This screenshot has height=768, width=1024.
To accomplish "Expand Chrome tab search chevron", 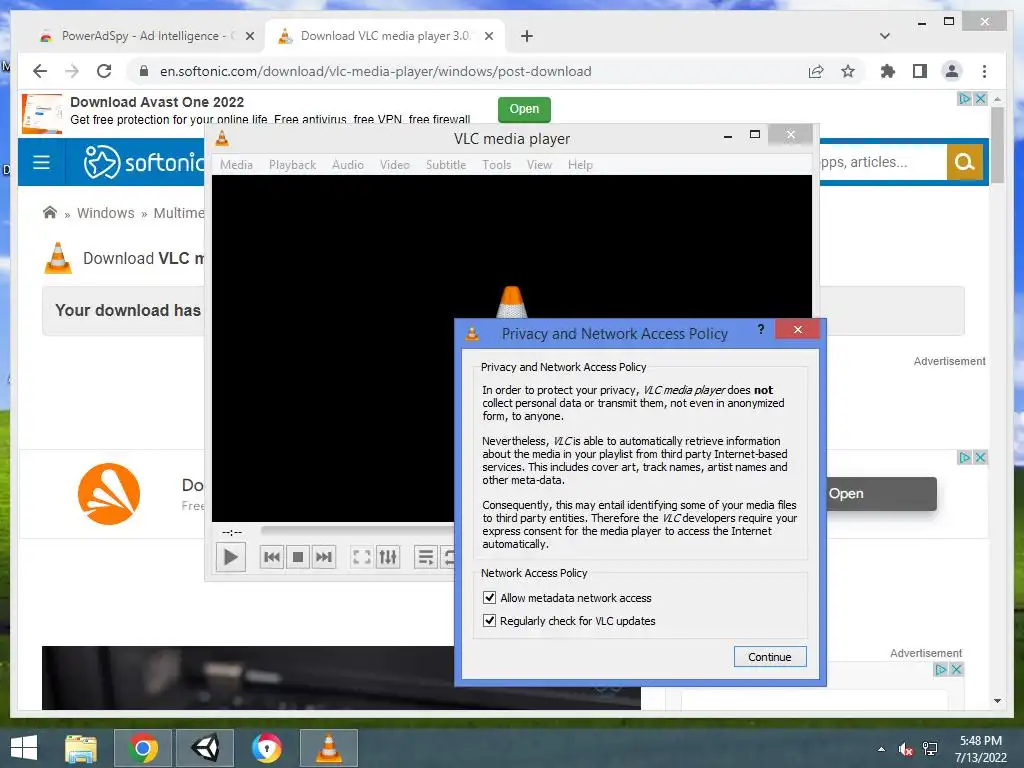I will pyautogui.click(x=885, y=36).
